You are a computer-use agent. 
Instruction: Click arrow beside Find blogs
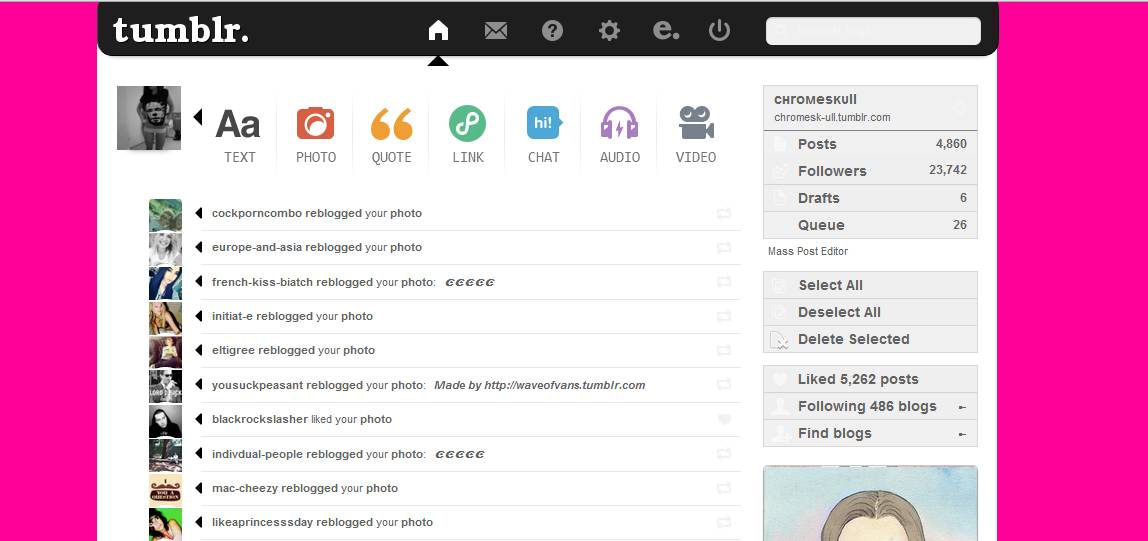(963, 434)
